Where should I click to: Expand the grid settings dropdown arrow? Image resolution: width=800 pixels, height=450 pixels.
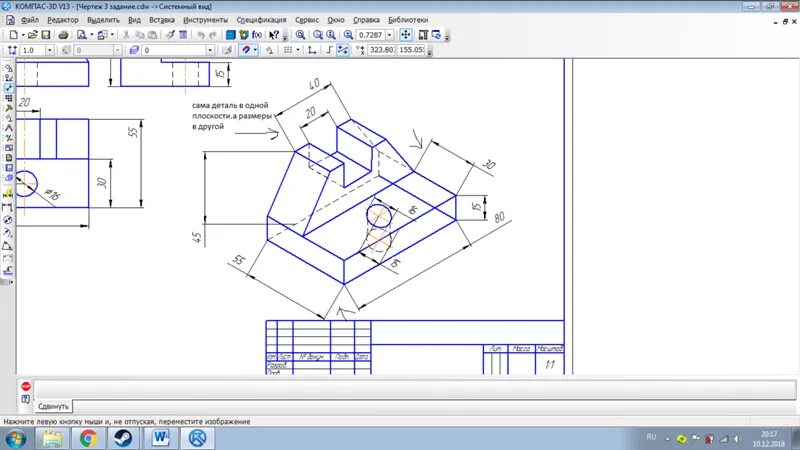coord(298,50)
